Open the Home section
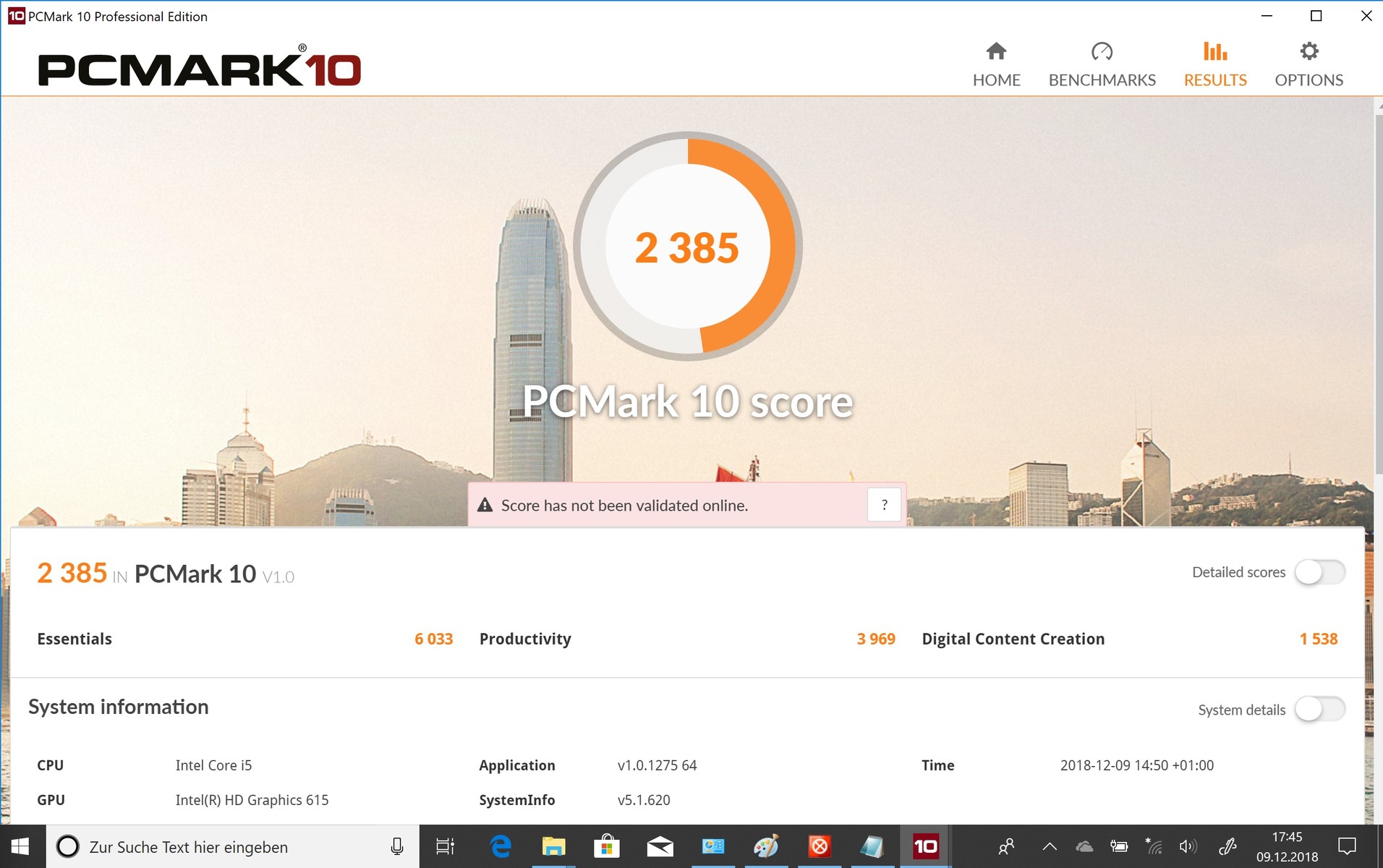Screen dimensions: 1383x868 996,64
